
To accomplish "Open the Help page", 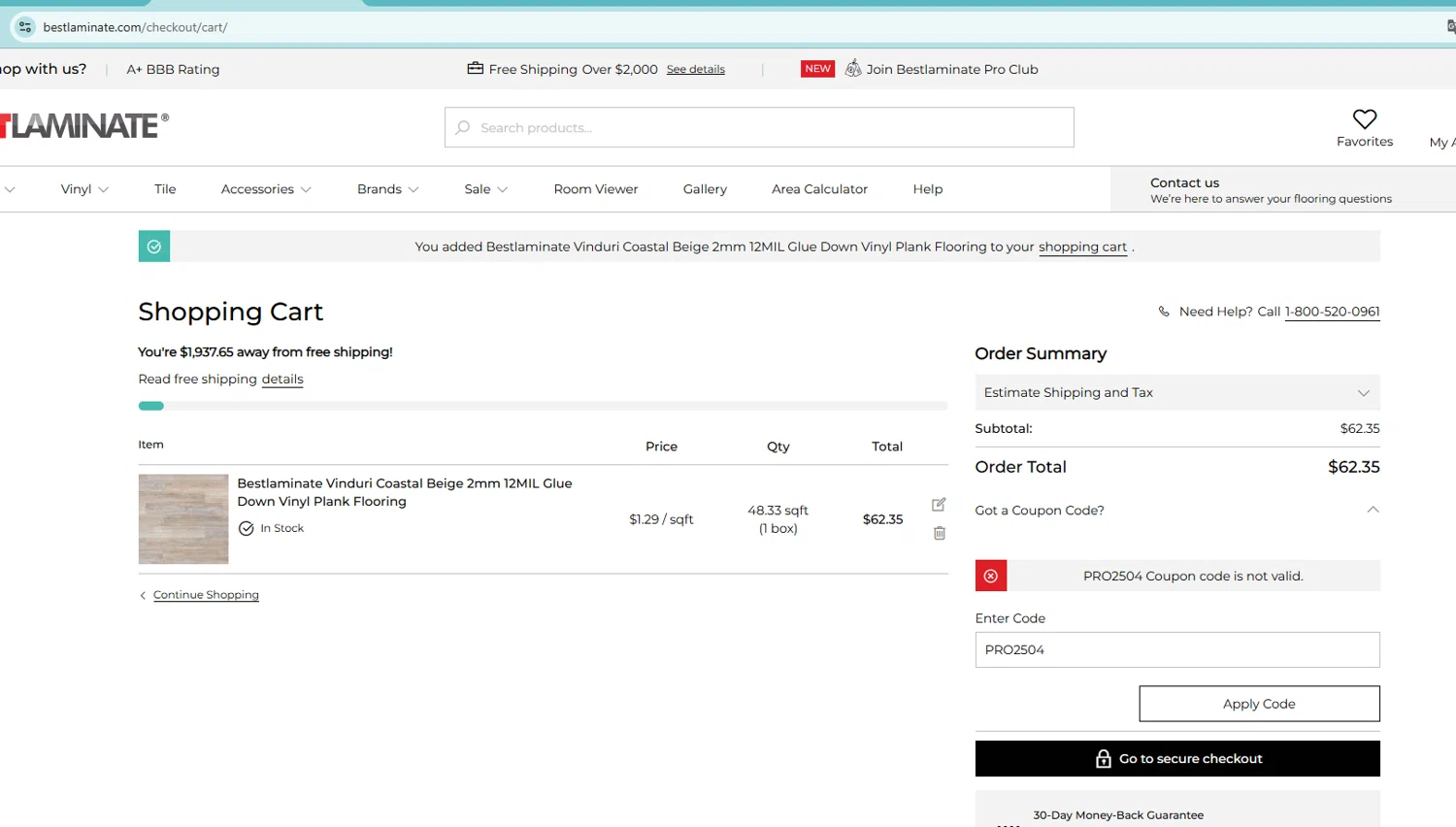I will pos(928,189).
